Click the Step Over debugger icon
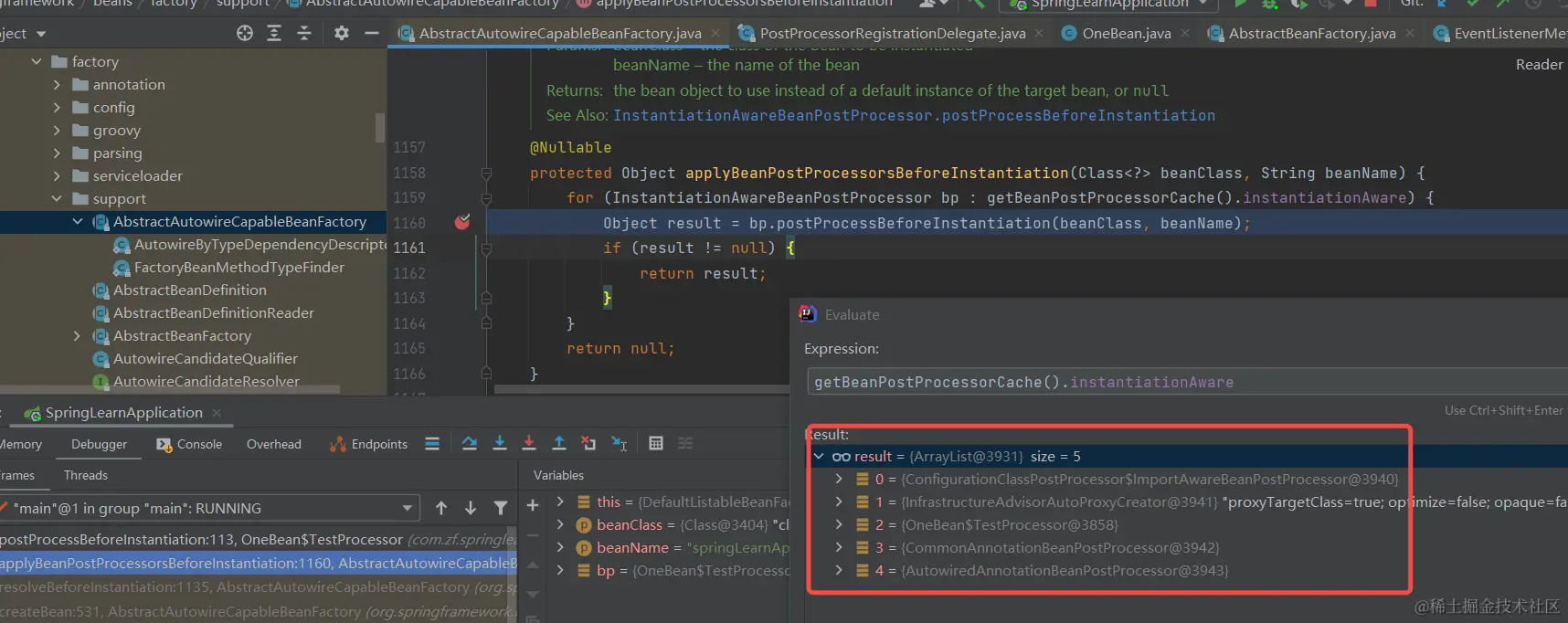The image size is (1568, 623). (470, 444)
